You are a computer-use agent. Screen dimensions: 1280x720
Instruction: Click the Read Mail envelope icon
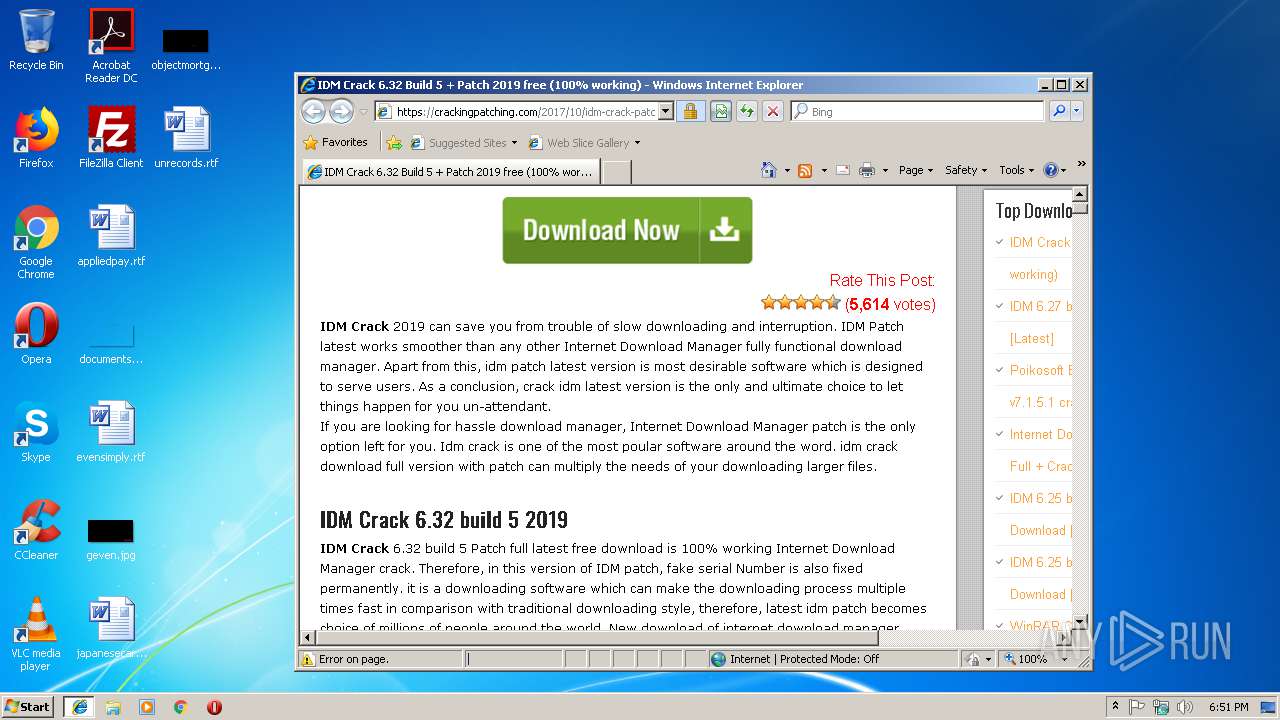(x=843, y=170)
